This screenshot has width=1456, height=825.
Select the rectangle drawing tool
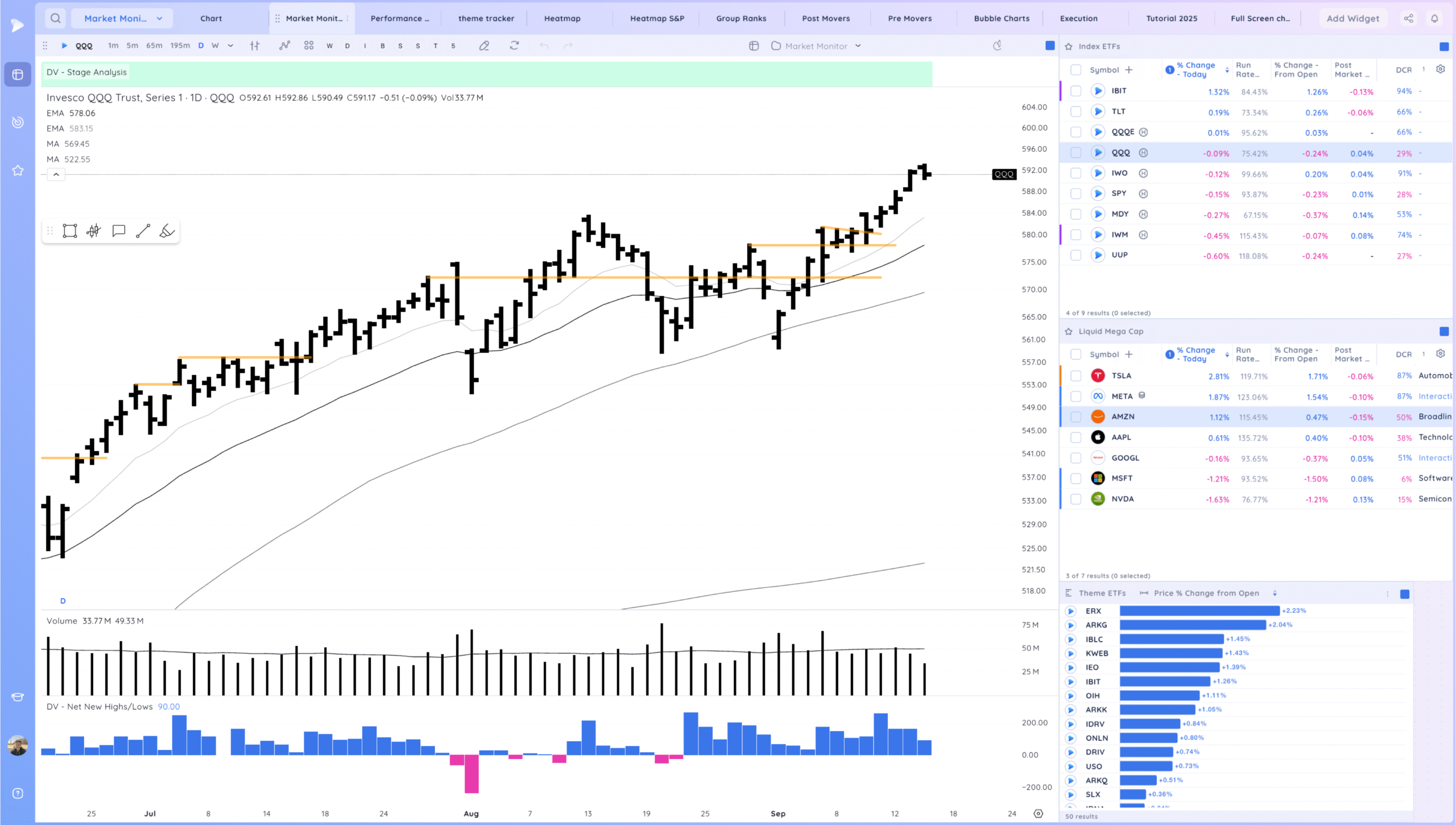tap(70, 231)
